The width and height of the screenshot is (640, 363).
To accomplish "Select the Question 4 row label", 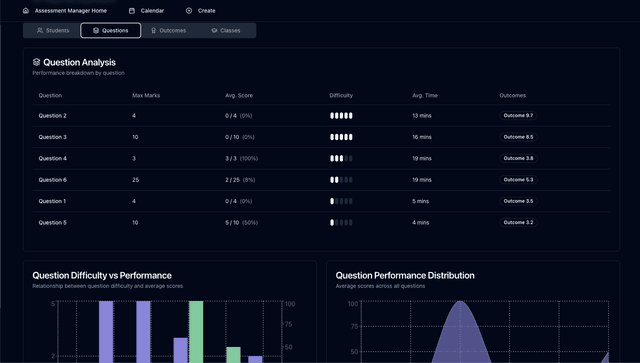I will click(53, 158).
